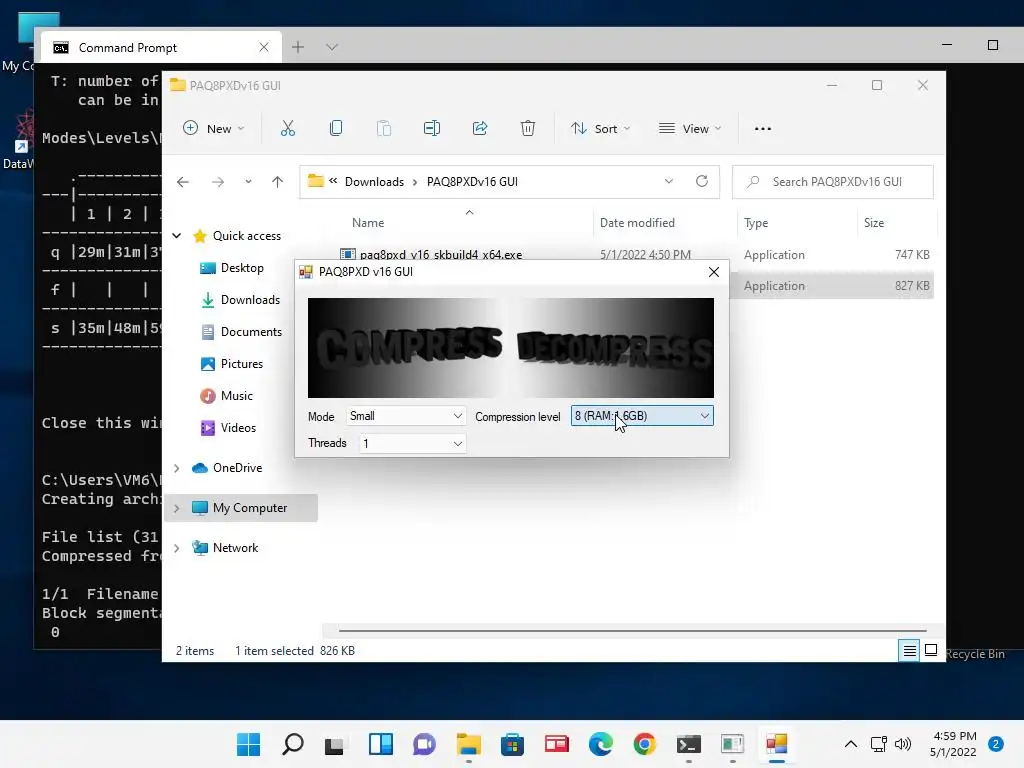Image resolution: width=1024 pixels, height=768 pixels.
Task: Click the COMPRESS graphic button
Action: coord(409,347)
